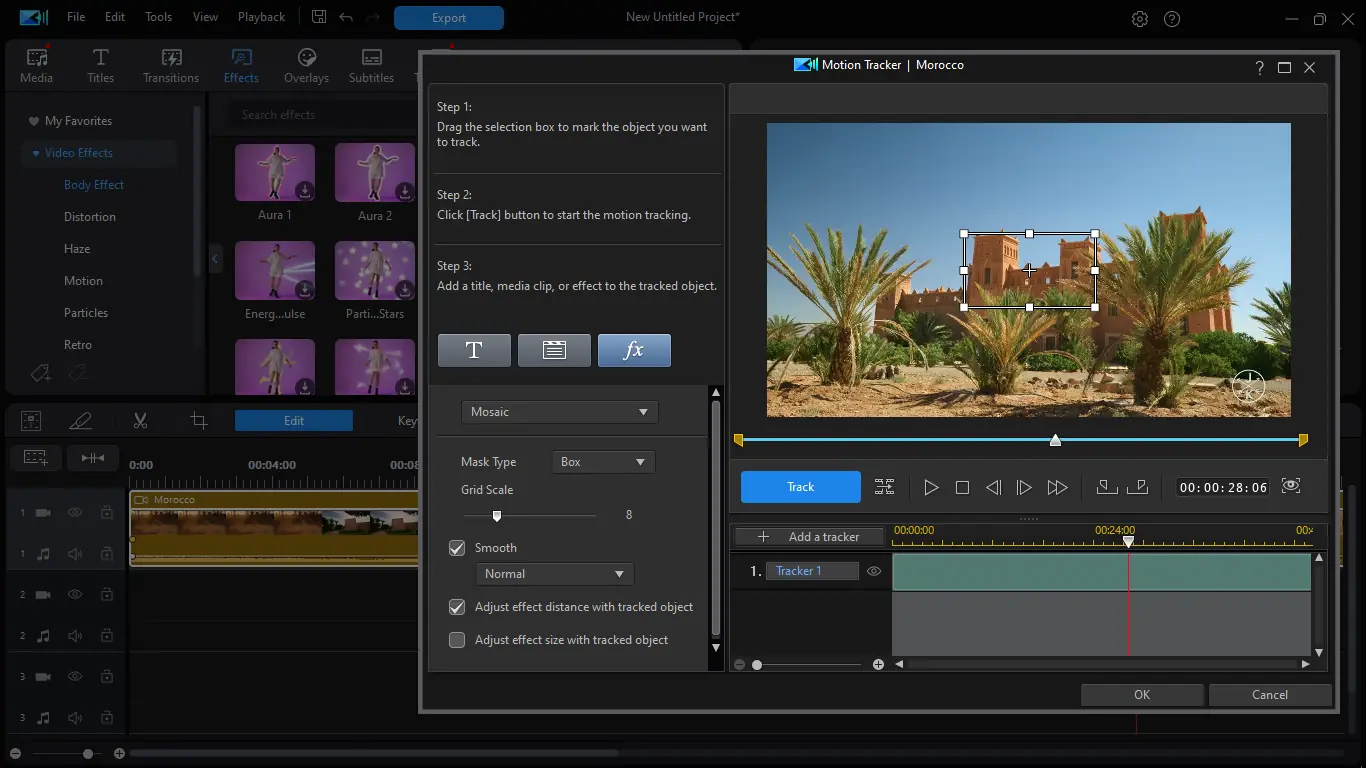Start tracking with the Track button
1366x768 pixels.
(x=800, y=487)
